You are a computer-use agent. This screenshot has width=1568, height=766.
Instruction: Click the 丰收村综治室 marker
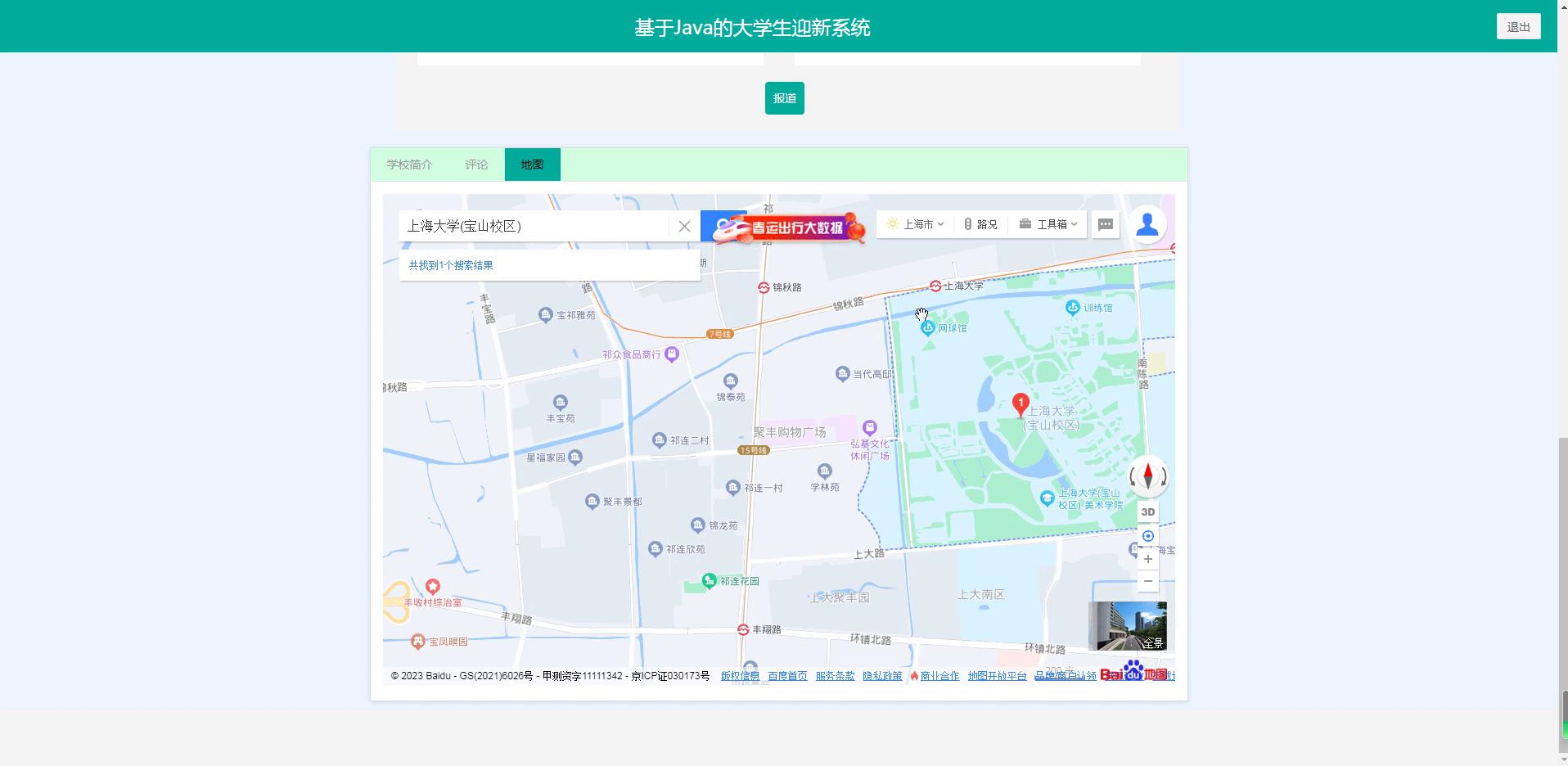[433, 587]
